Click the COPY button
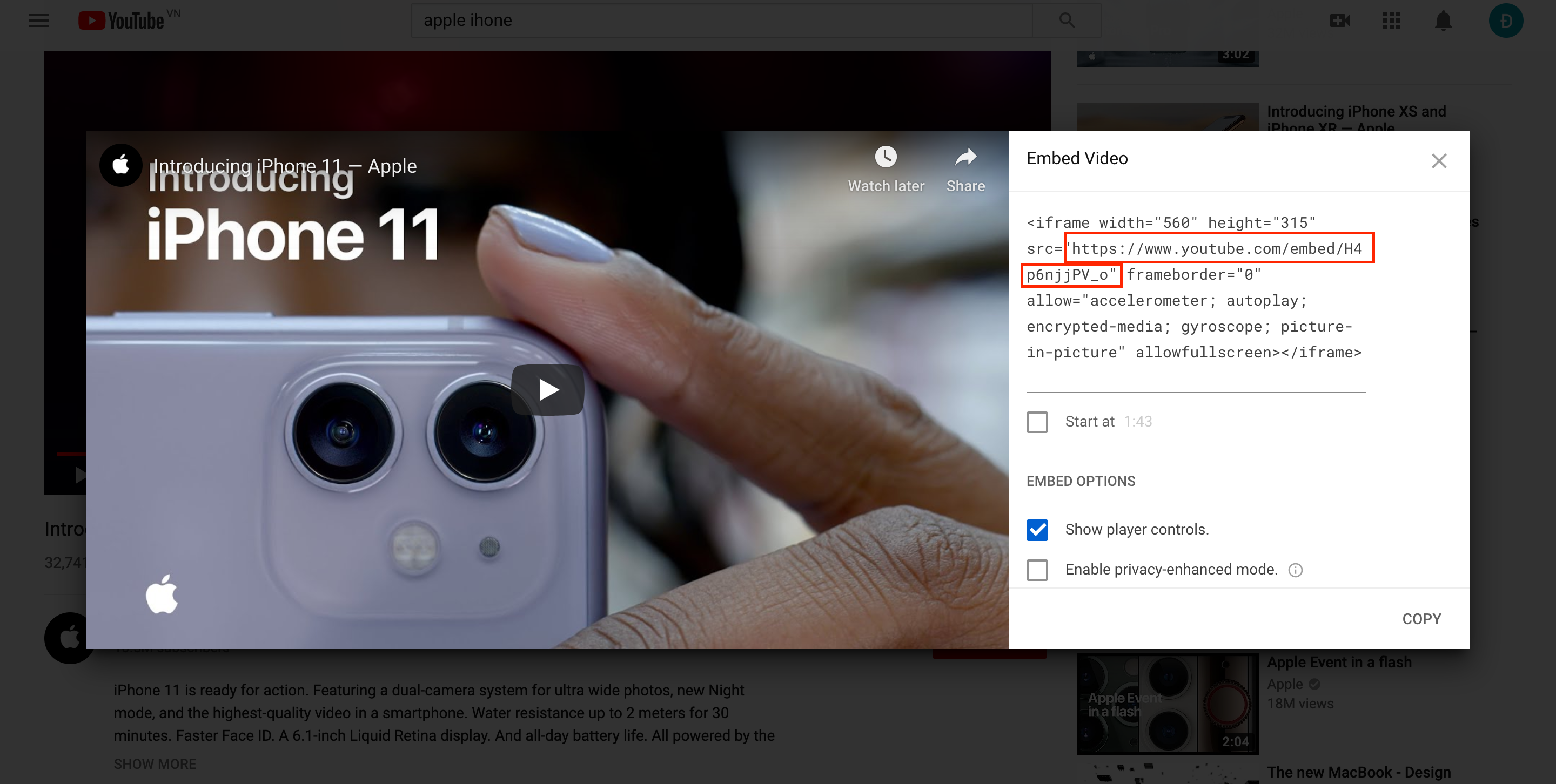Image resolution: width=1556 pixels, height=784 pixels. [x=1421, y=619]
